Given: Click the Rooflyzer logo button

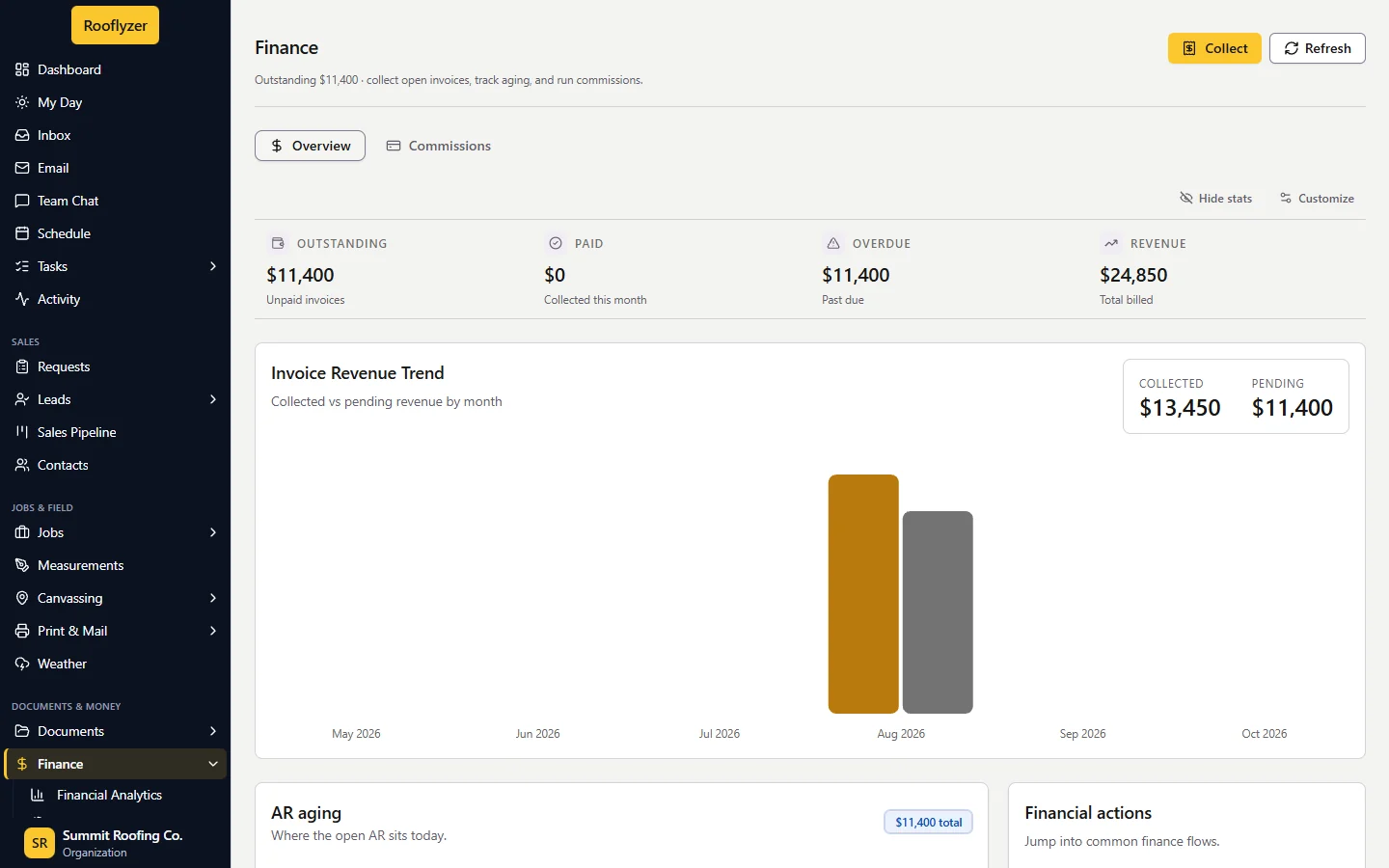Looking at the screenshot, I should tap(115, 25).
